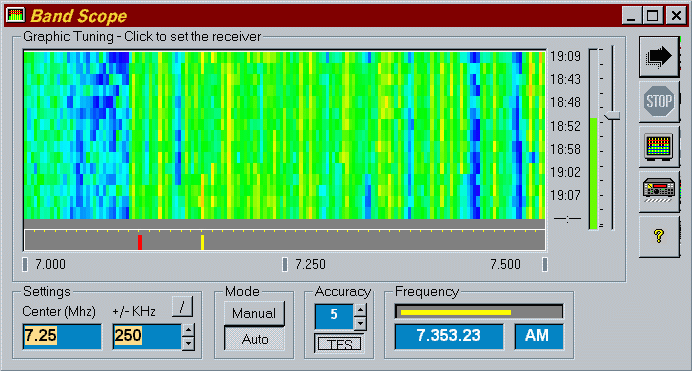Select Manual mode
Viewport: 692px width, 371px height.
click(x=254, y=313)
